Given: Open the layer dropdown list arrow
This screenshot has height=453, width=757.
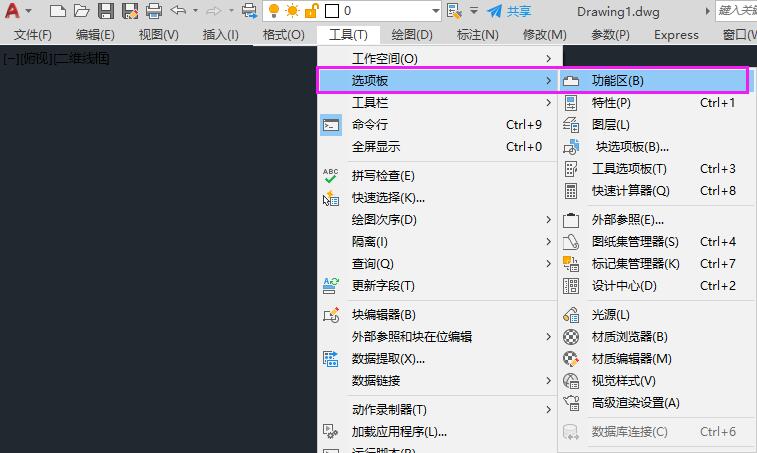Looking at the screenshot, I should (x=435, y=11).
